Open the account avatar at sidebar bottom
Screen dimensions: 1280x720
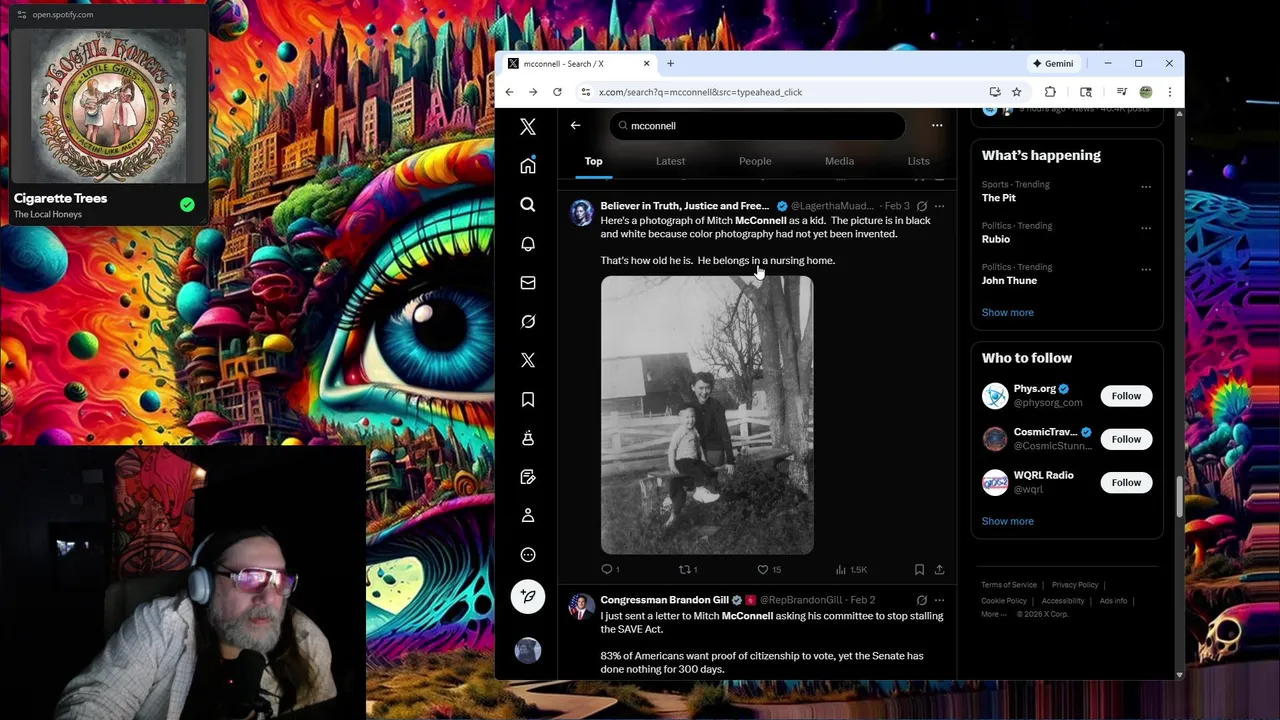[x=528, y=650]
